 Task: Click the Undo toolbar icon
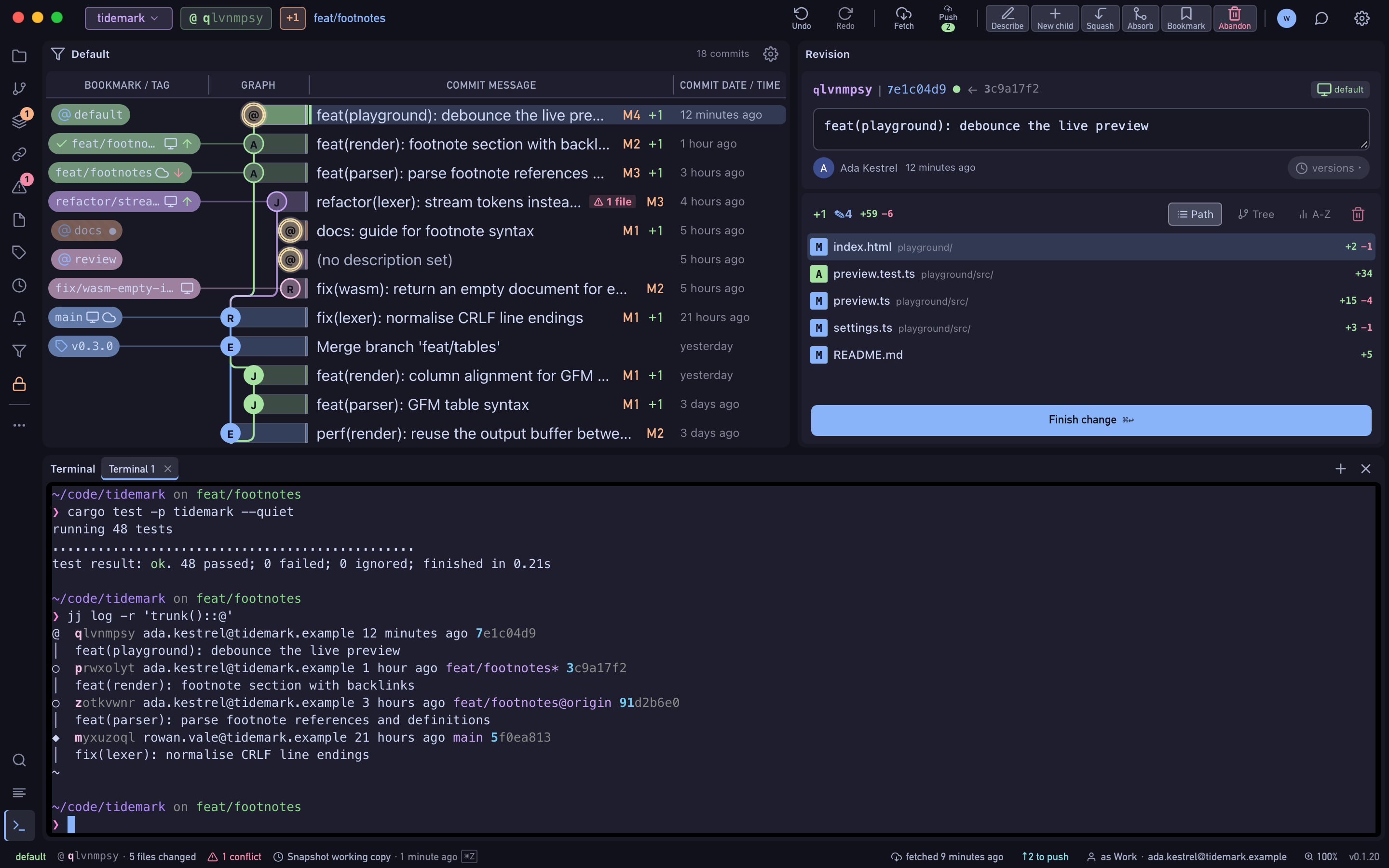[x=801, y=18]
